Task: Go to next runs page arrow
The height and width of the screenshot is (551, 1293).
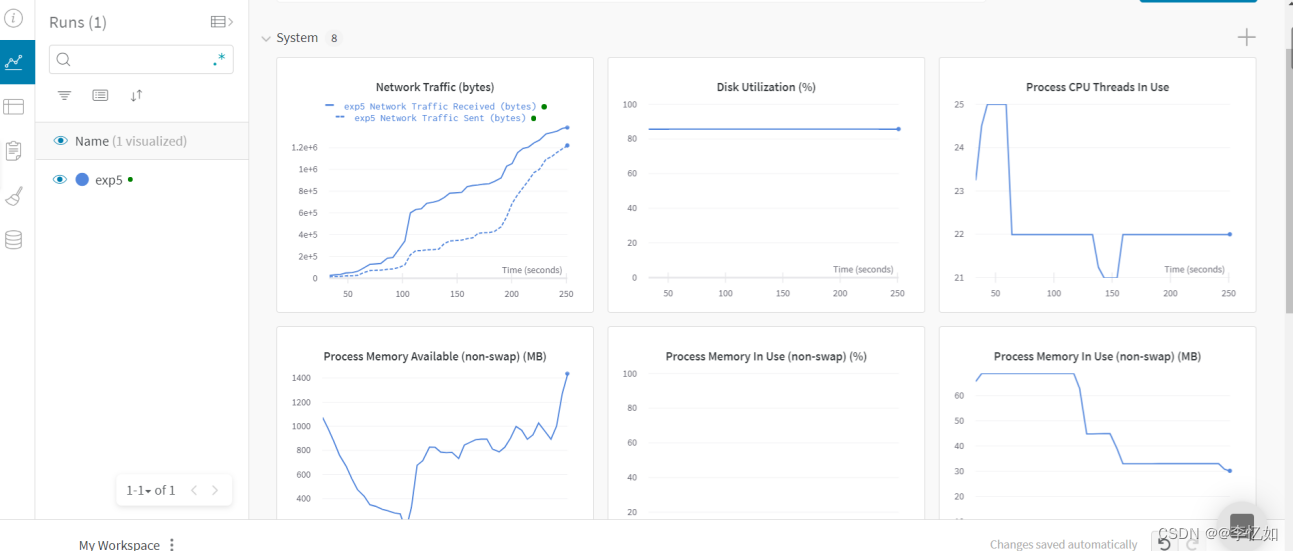Action: pos(215,490)
